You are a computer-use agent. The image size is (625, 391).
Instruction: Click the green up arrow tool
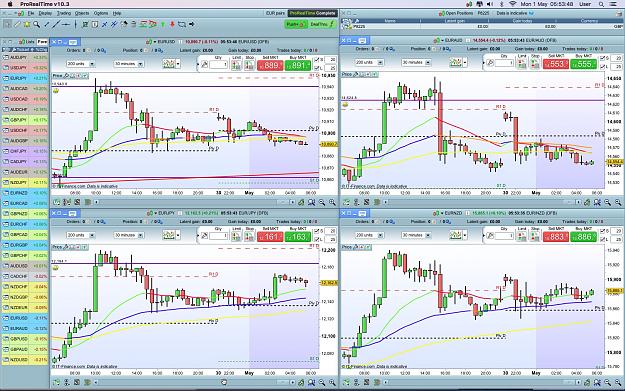click(x=163, y=24)
